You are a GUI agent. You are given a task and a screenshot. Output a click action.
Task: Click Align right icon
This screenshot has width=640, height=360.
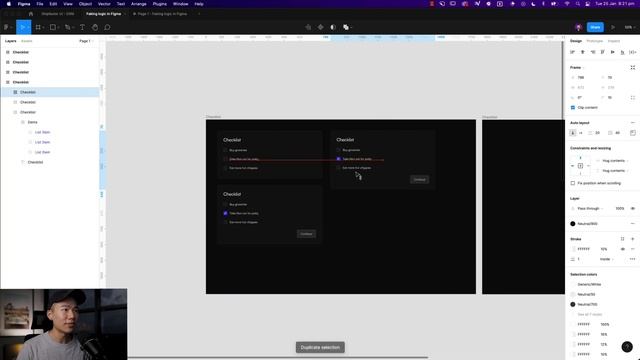(593, 52)
